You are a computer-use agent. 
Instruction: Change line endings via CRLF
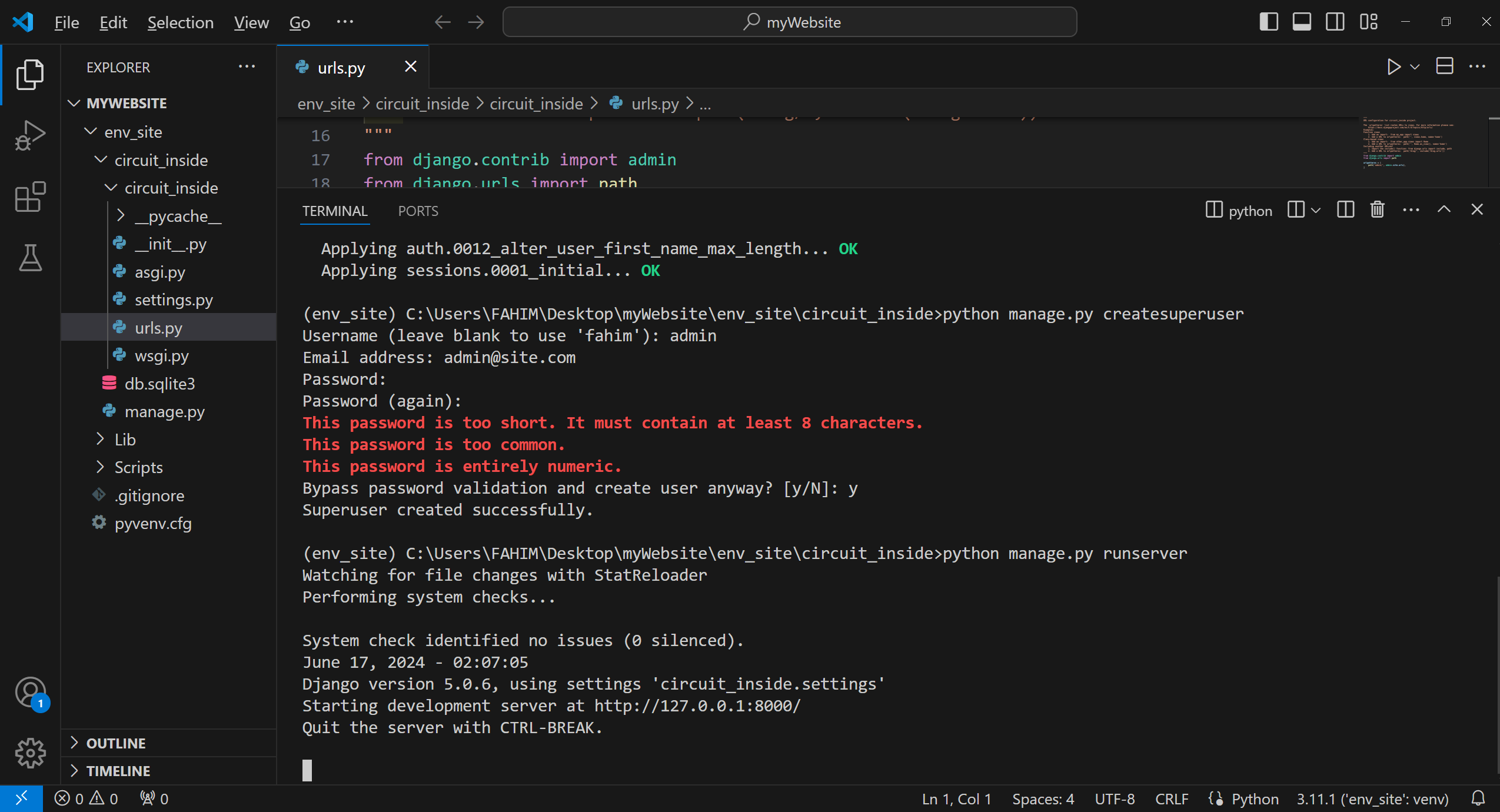pos(1171,798)
